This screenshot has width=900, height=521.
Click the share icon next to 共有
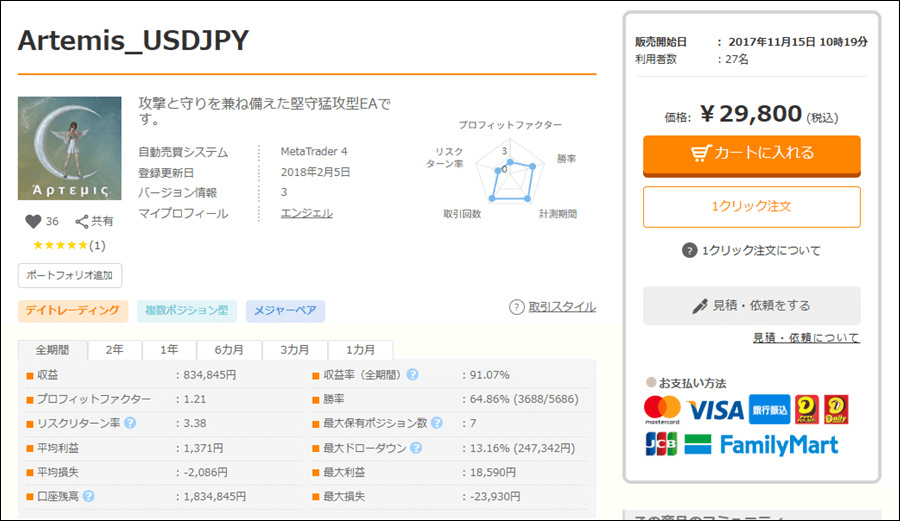click(x=82, y=222)
